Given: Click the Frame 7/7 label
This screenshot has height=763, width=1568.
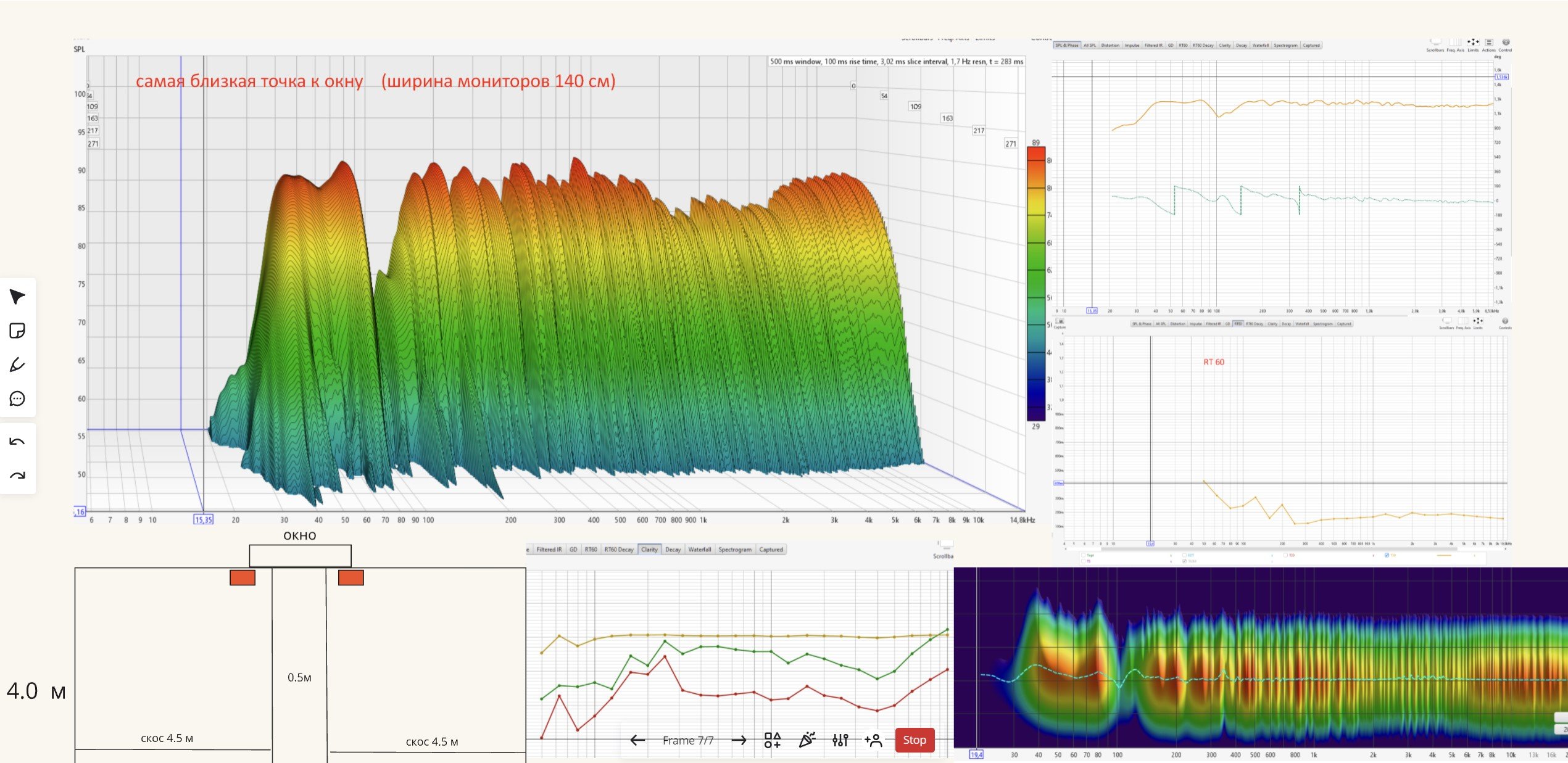Looking at the screenshot, I should (687, 740).
